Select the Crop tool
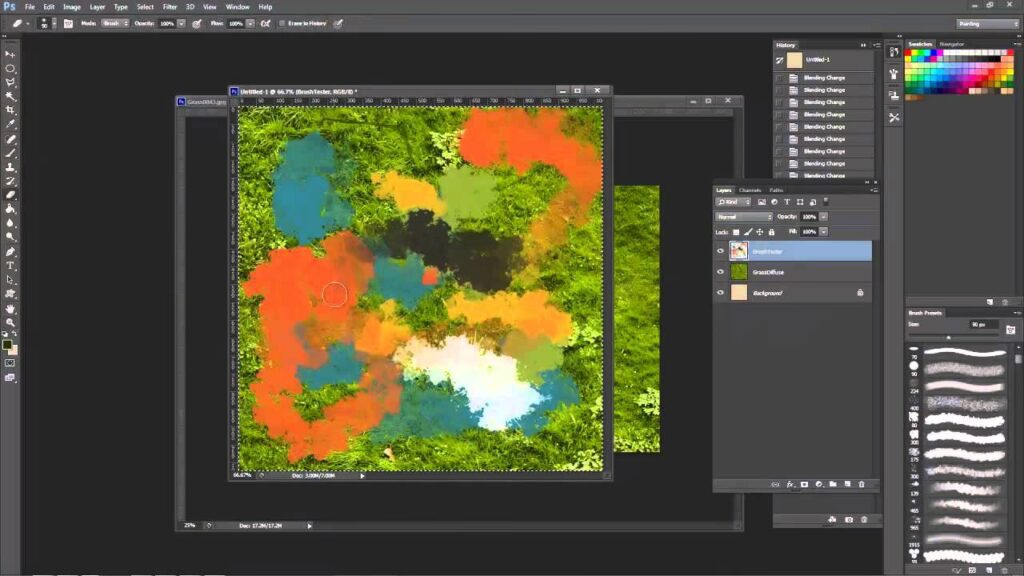 tap(10, 110)
